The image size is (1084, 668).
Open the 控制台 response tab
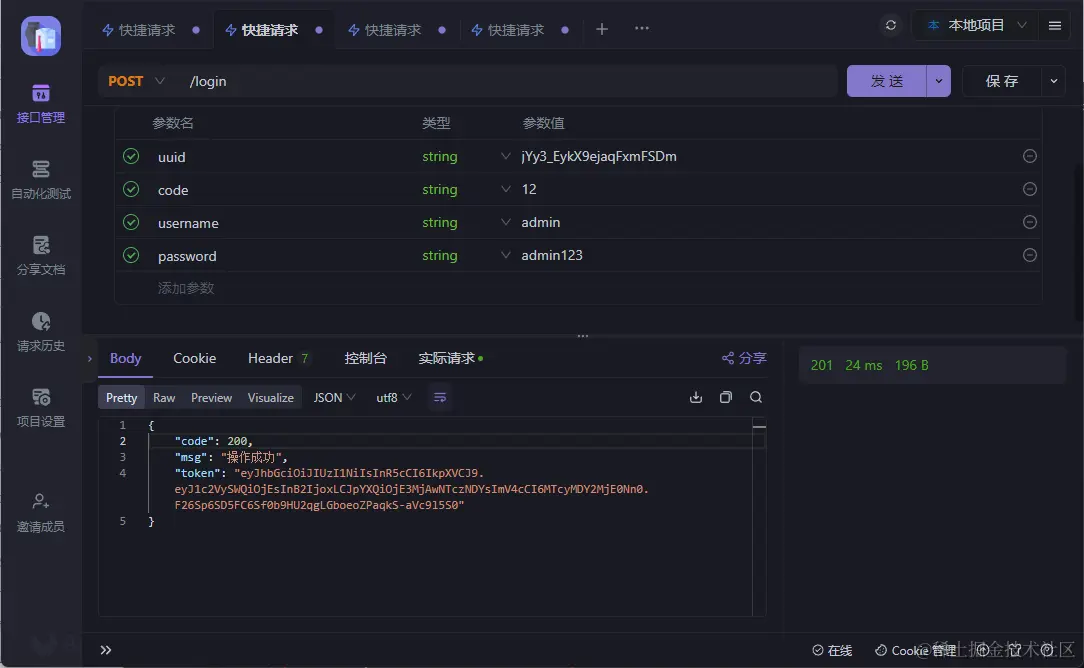point(365,358)
